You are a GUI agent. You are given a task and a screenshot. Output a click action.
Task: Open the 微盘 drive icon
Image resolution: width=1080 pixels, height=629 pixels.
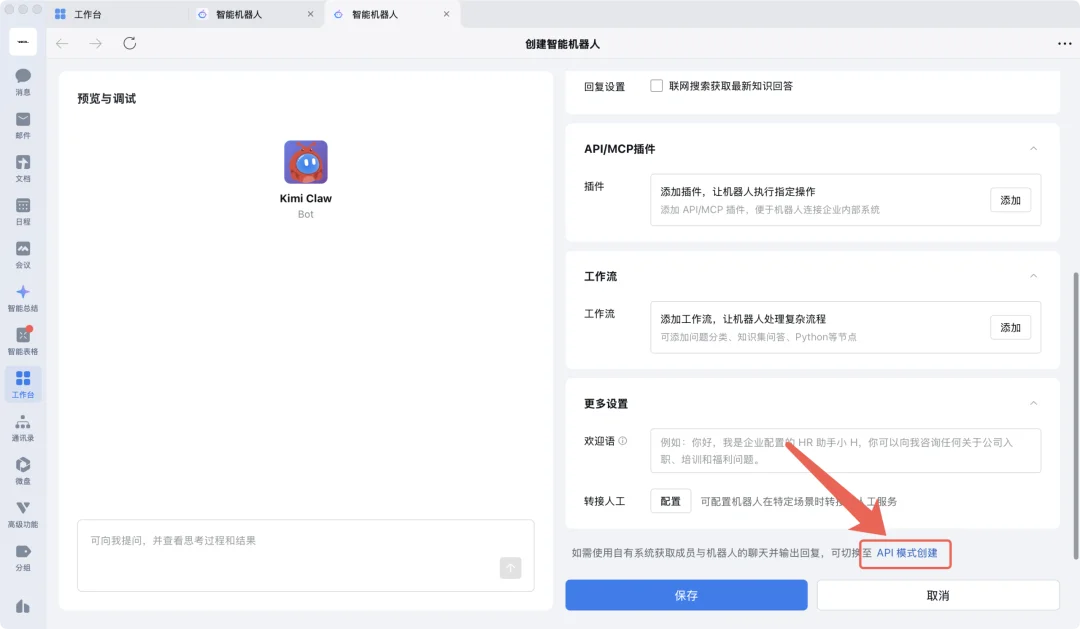click(x=22, y=468)
